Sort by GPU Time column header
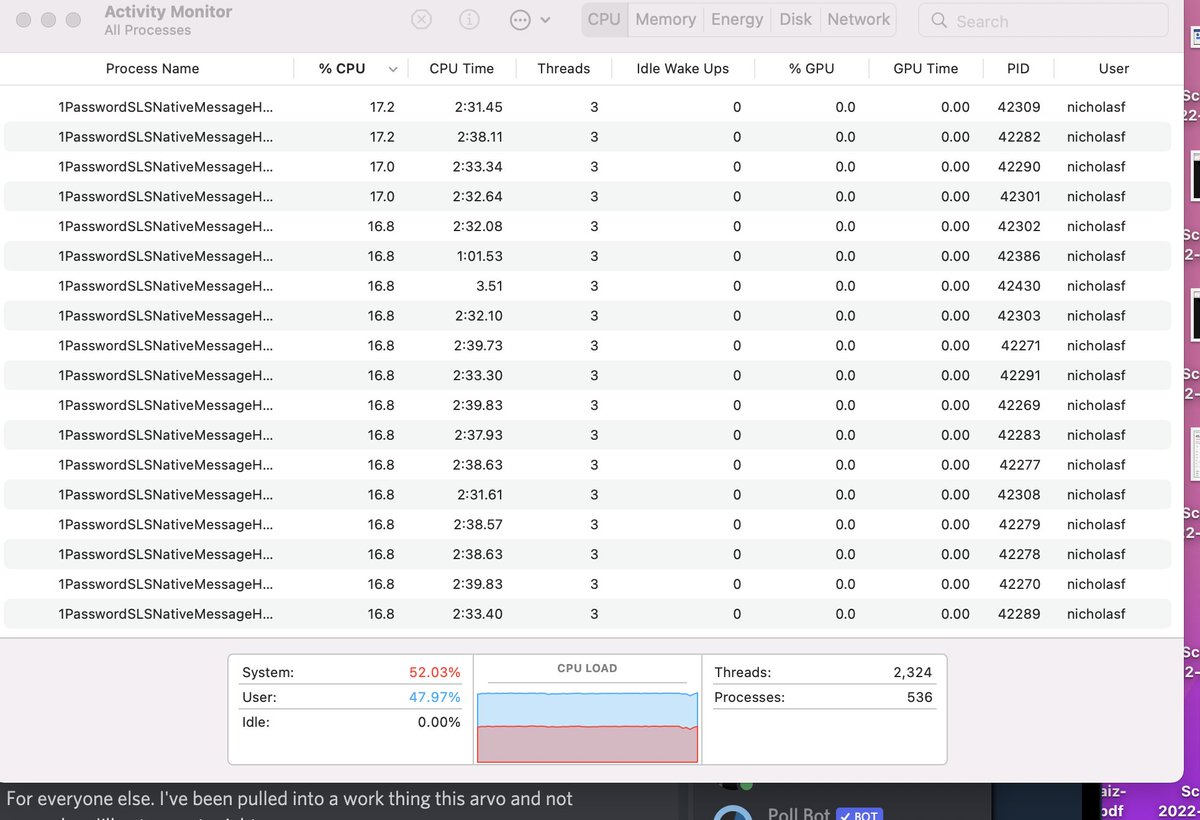1200x820 pixels. click(x=925, y=69)
